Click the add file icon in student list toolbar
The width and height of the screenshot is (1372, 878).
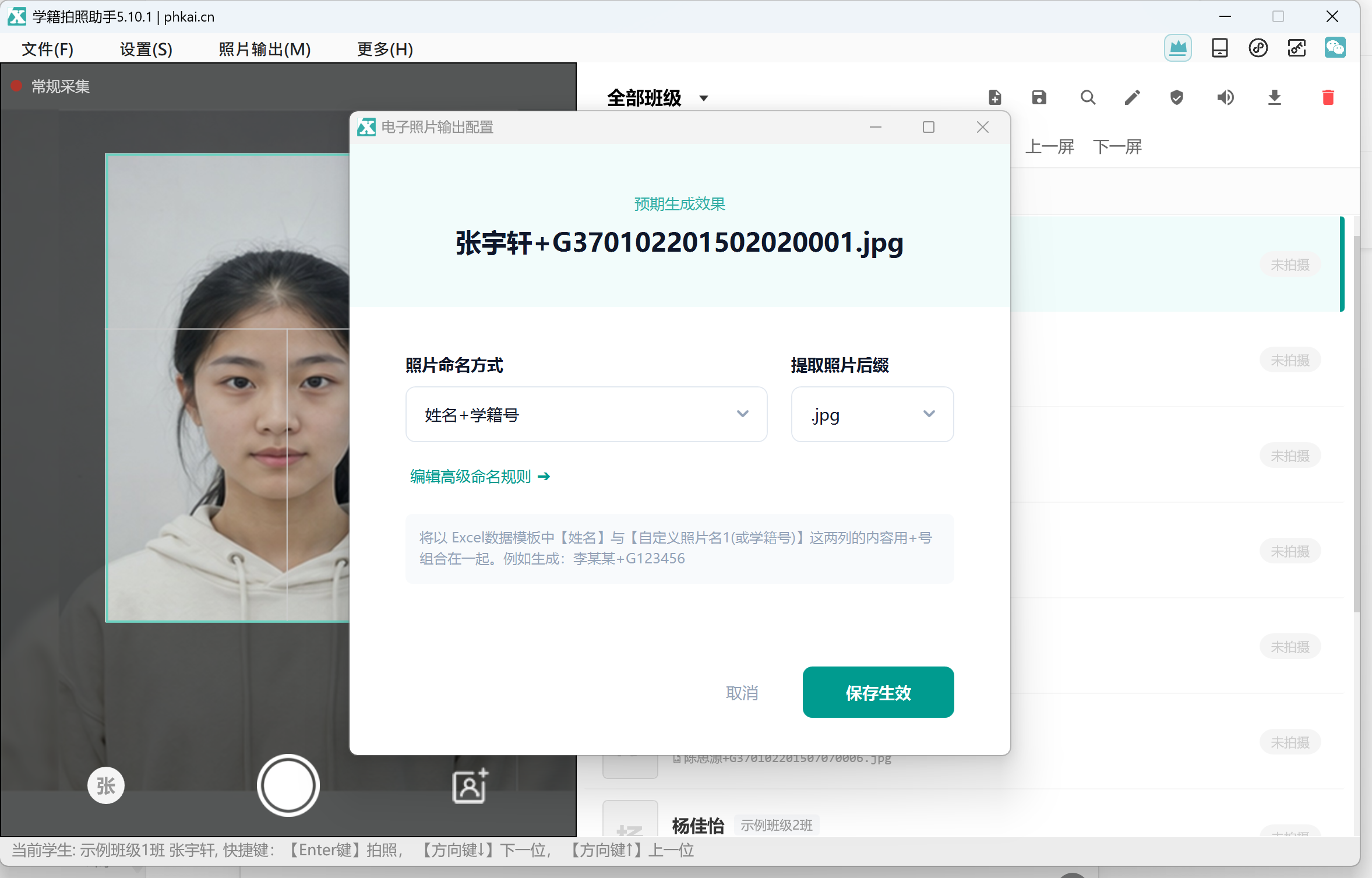point(995,97)
